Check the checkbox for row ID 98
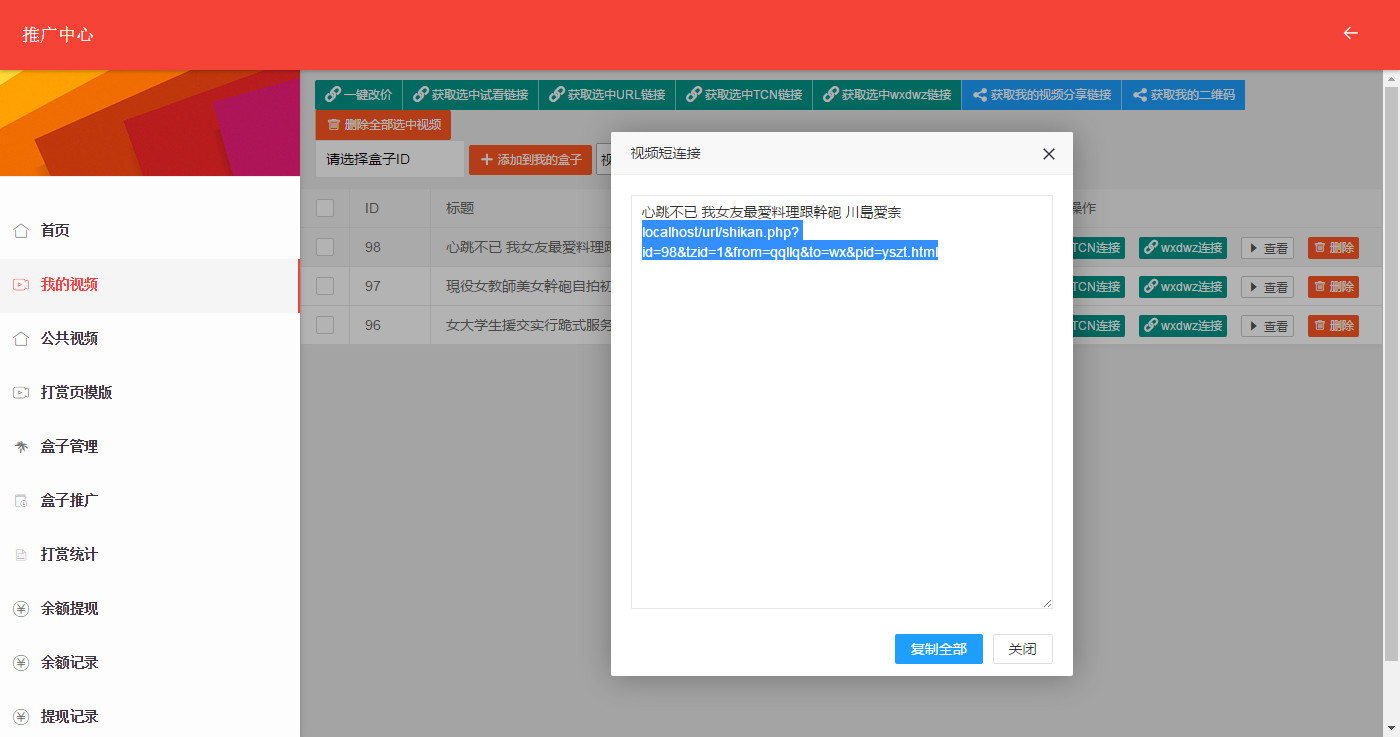 pos(325,247)
